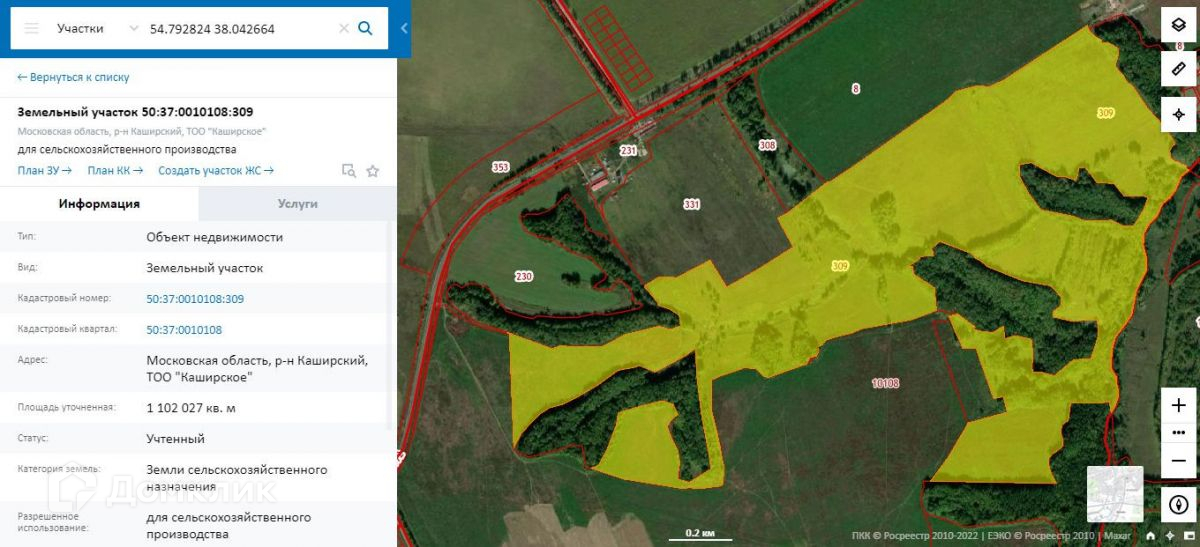This screenshot has width=1200, height=547.
Task: Open cadastral quarter 50:37:0010108 link
Action: coord(184,329)
